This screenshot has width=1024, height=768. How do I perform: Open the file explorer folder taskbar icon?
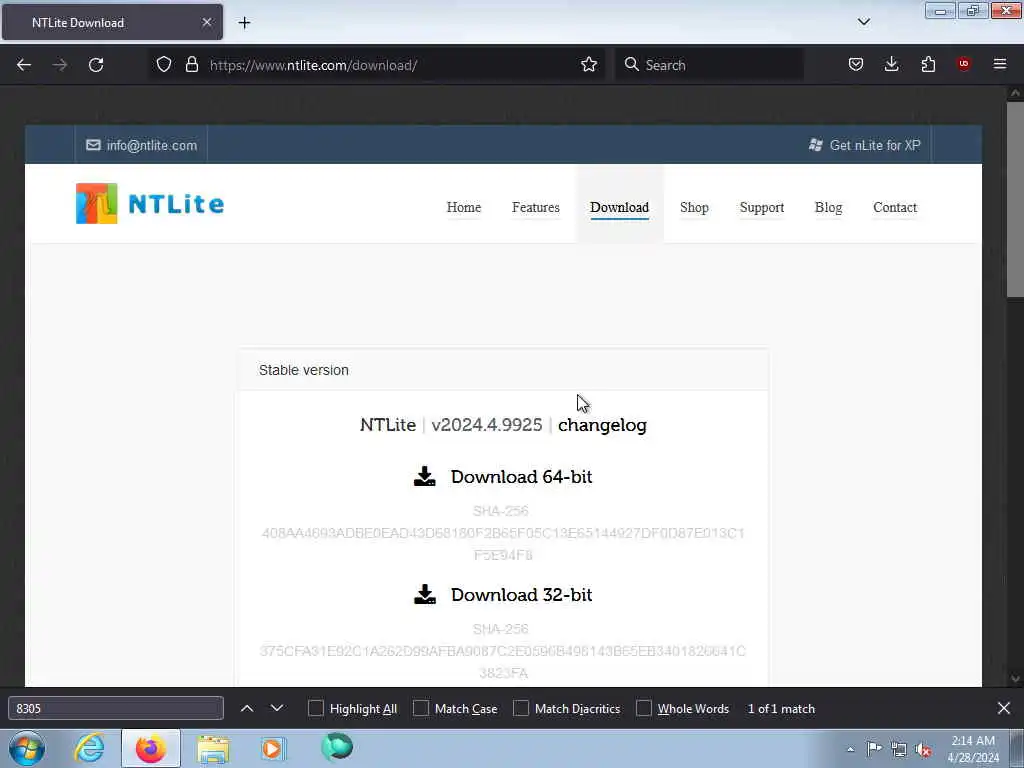[213, 749]
